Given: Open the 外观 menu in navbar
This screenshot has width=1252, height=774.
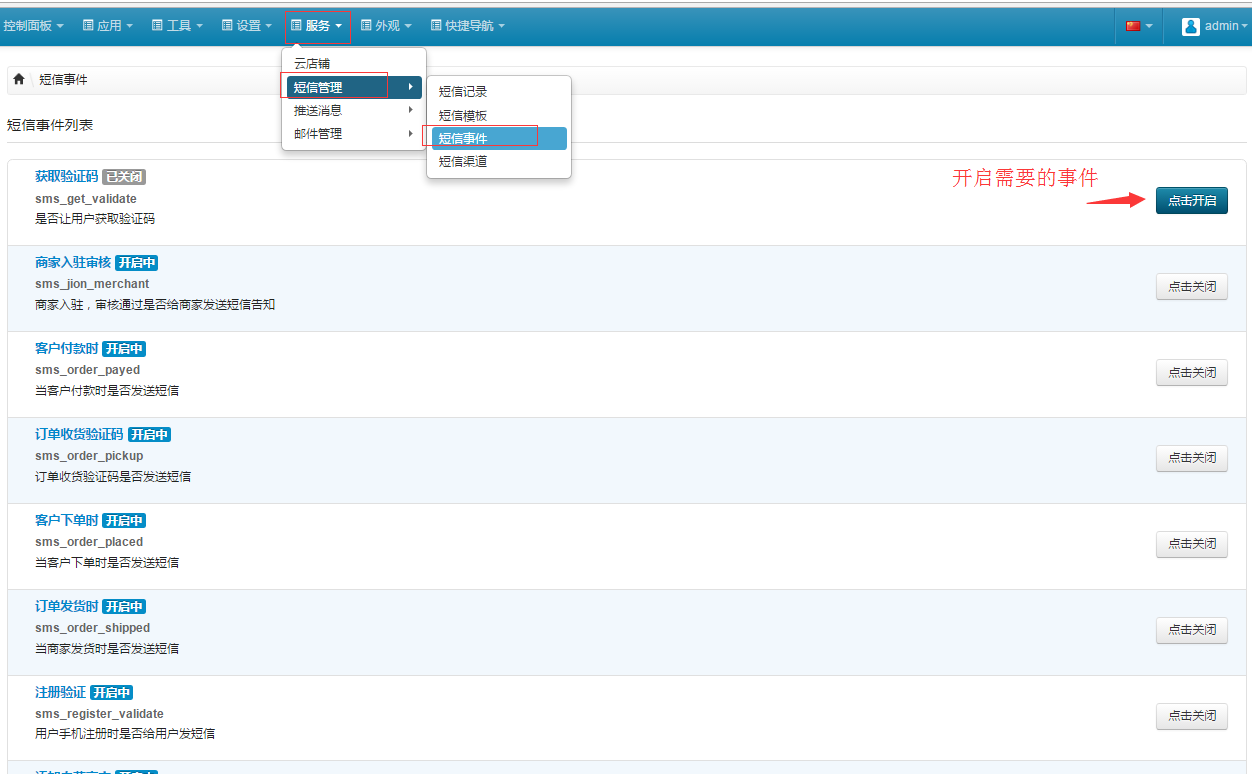Looking at the screenshot, I should click(x=386, y=26).
